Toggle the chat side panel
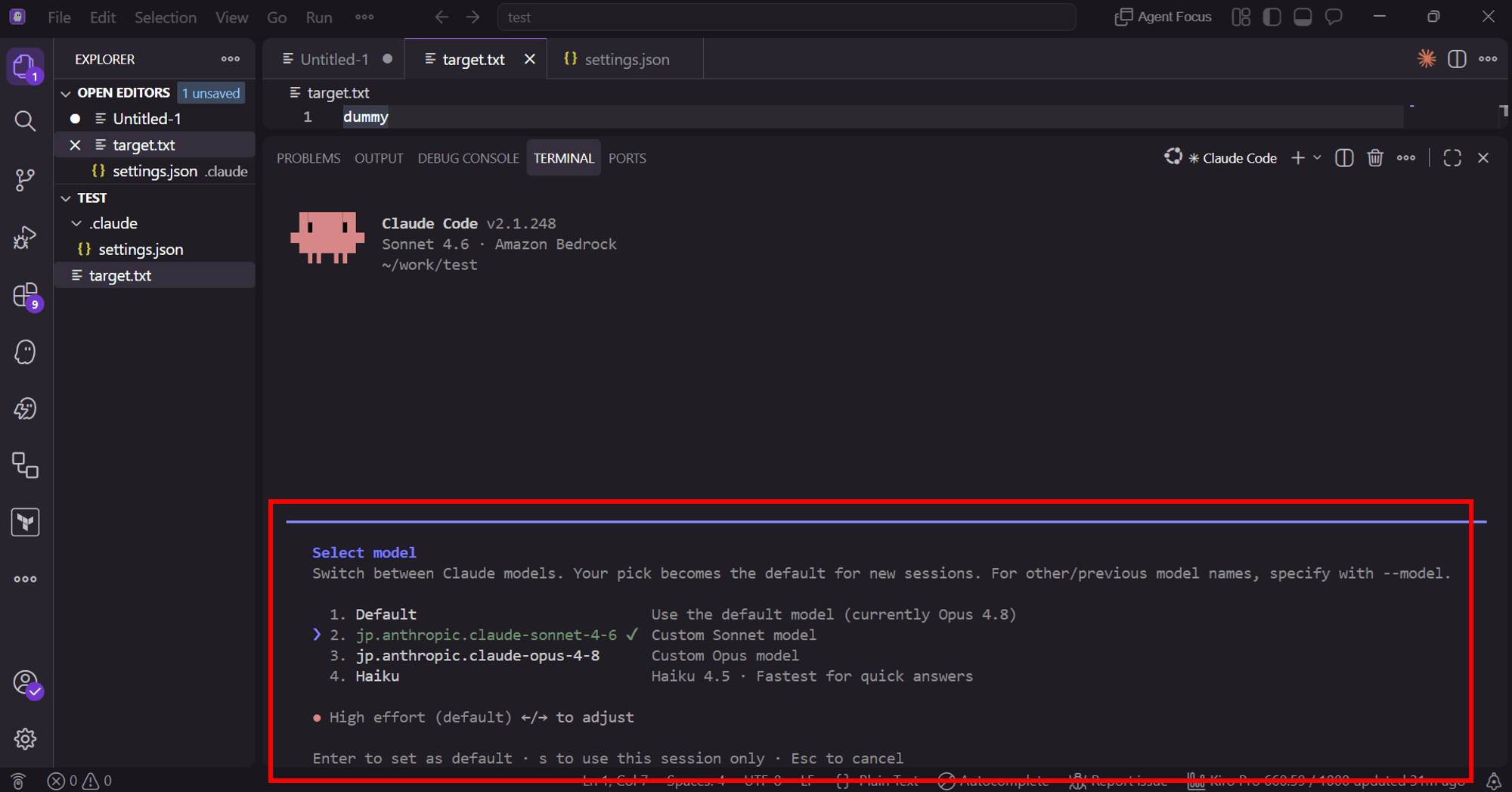The height and width of the screenshot is (792, 1512). coord(1334,17)
